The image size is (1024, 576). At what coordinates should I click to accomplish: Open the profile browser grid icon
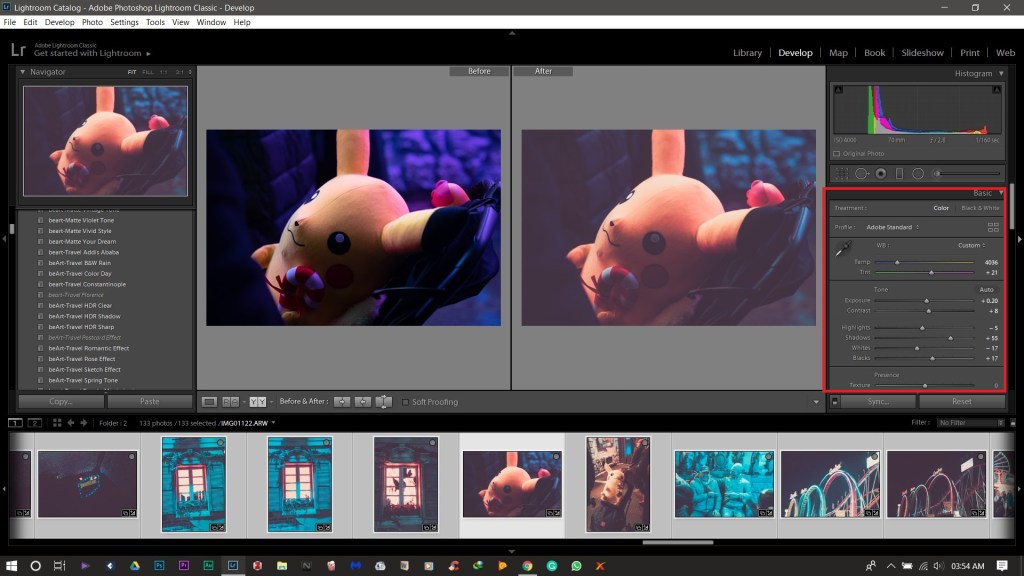point(992,227)
